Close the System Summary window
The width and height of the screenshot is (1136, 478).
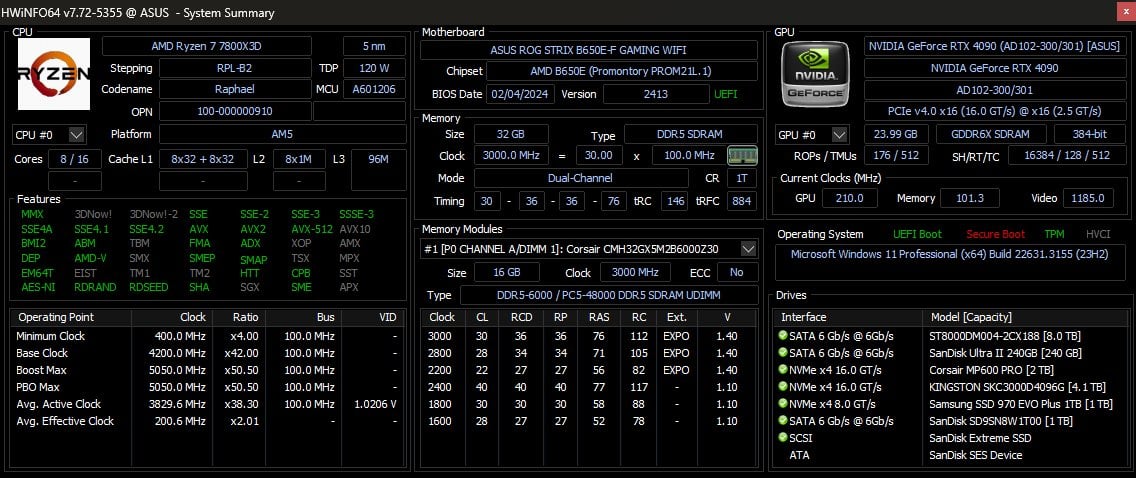point(1125,12)
